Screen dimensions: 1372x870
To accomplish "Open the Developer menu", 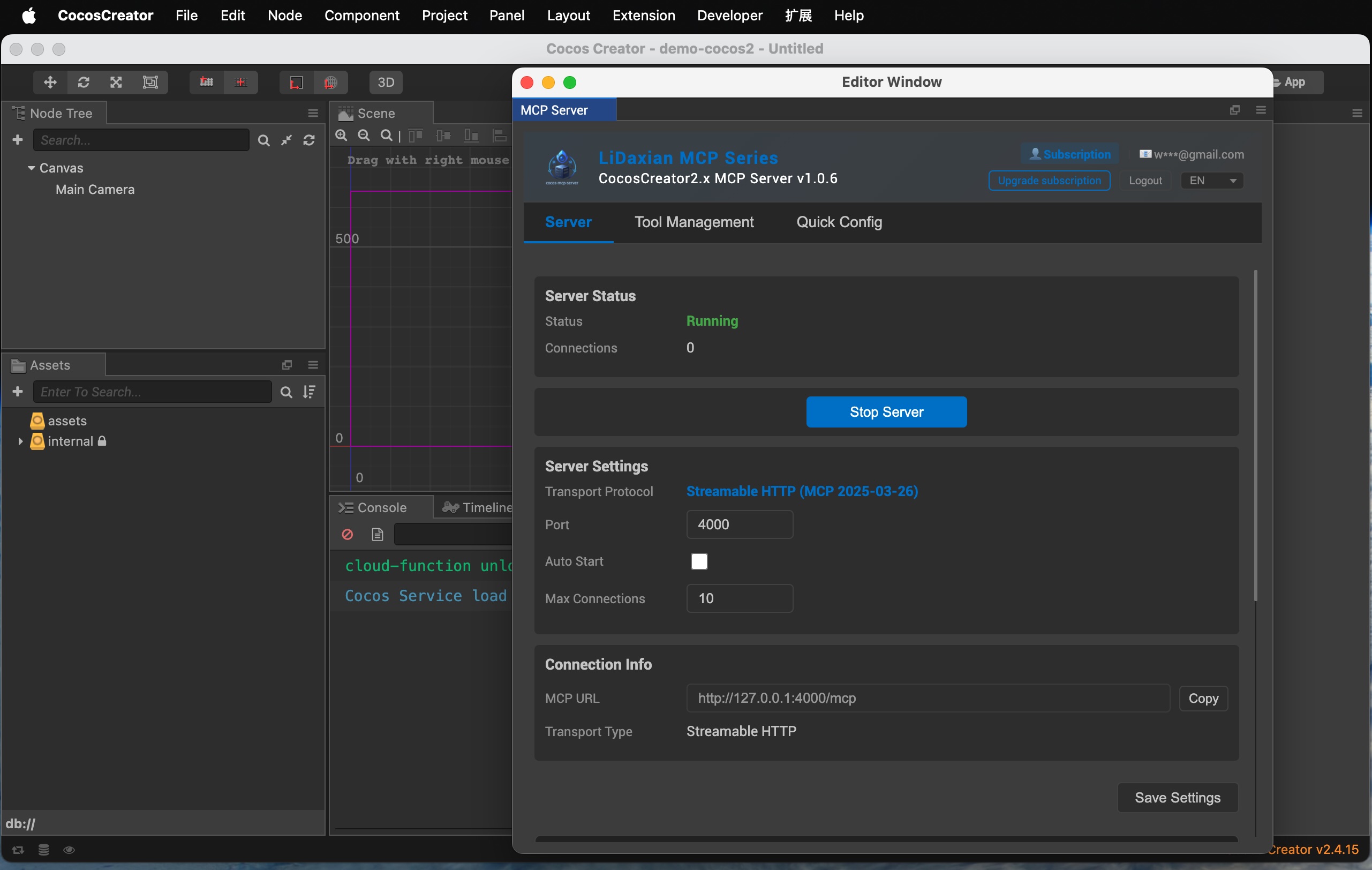I will (x=729, y=16).
